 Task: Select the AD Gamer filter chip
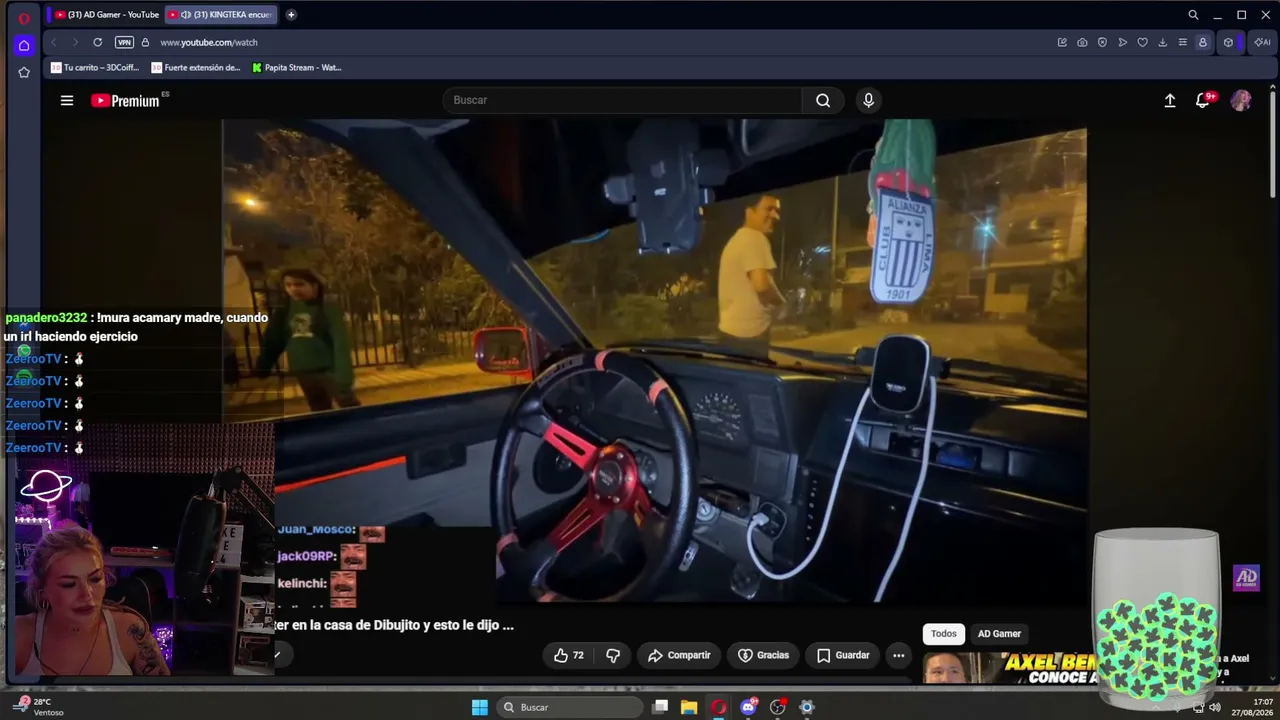(999, 633)
